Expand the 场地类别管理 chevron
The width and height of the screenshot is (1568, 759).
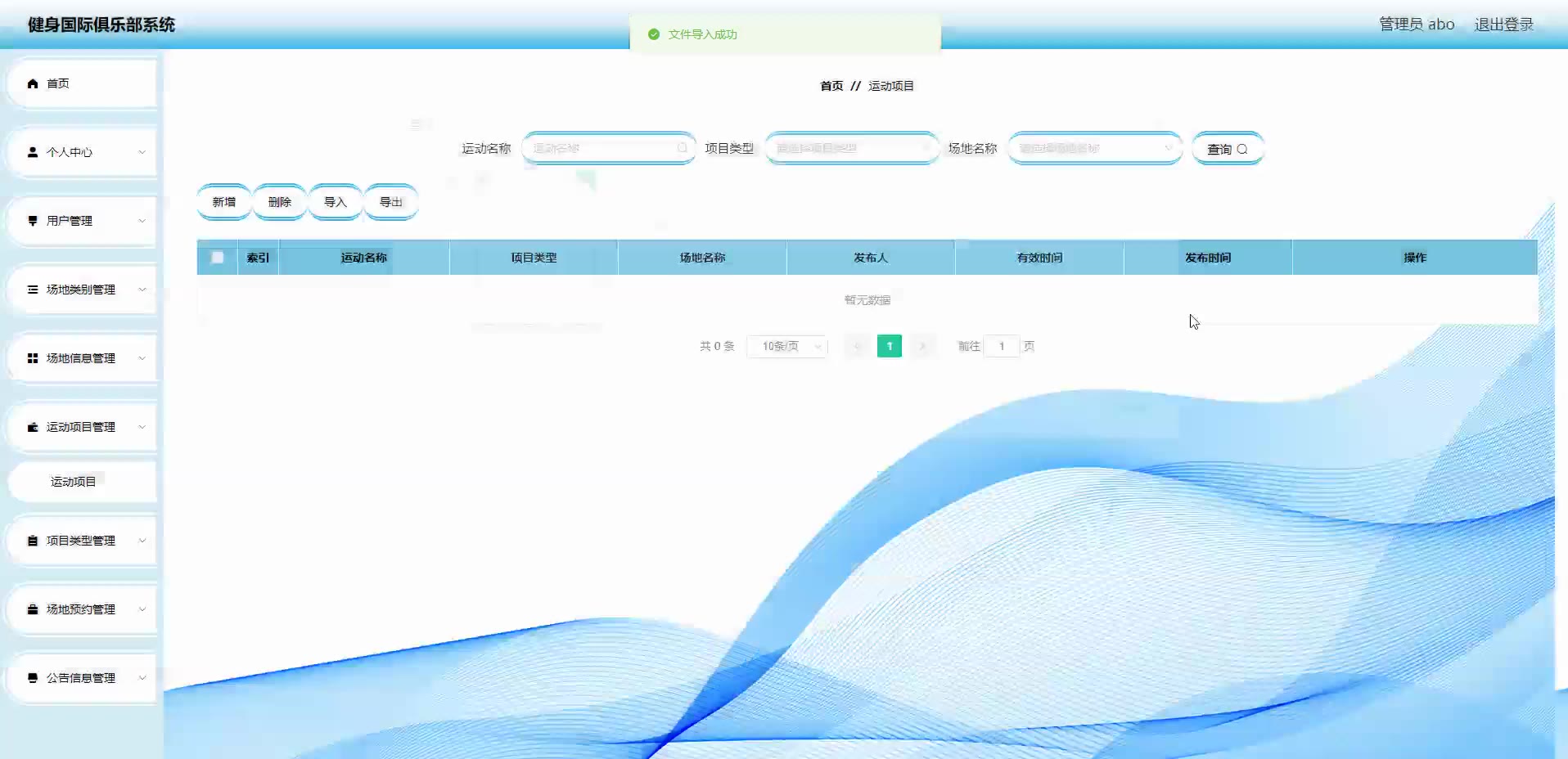tap(142, 290)
